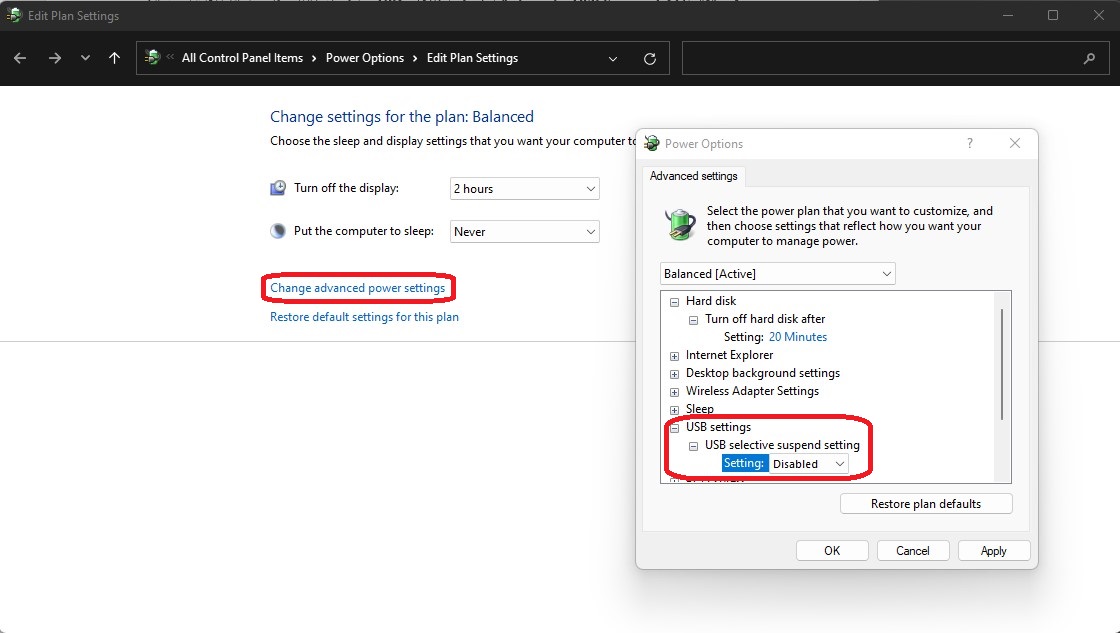Go up one folder level arrow
This screenshot has height=633, width=1120.
pos(114,59)
